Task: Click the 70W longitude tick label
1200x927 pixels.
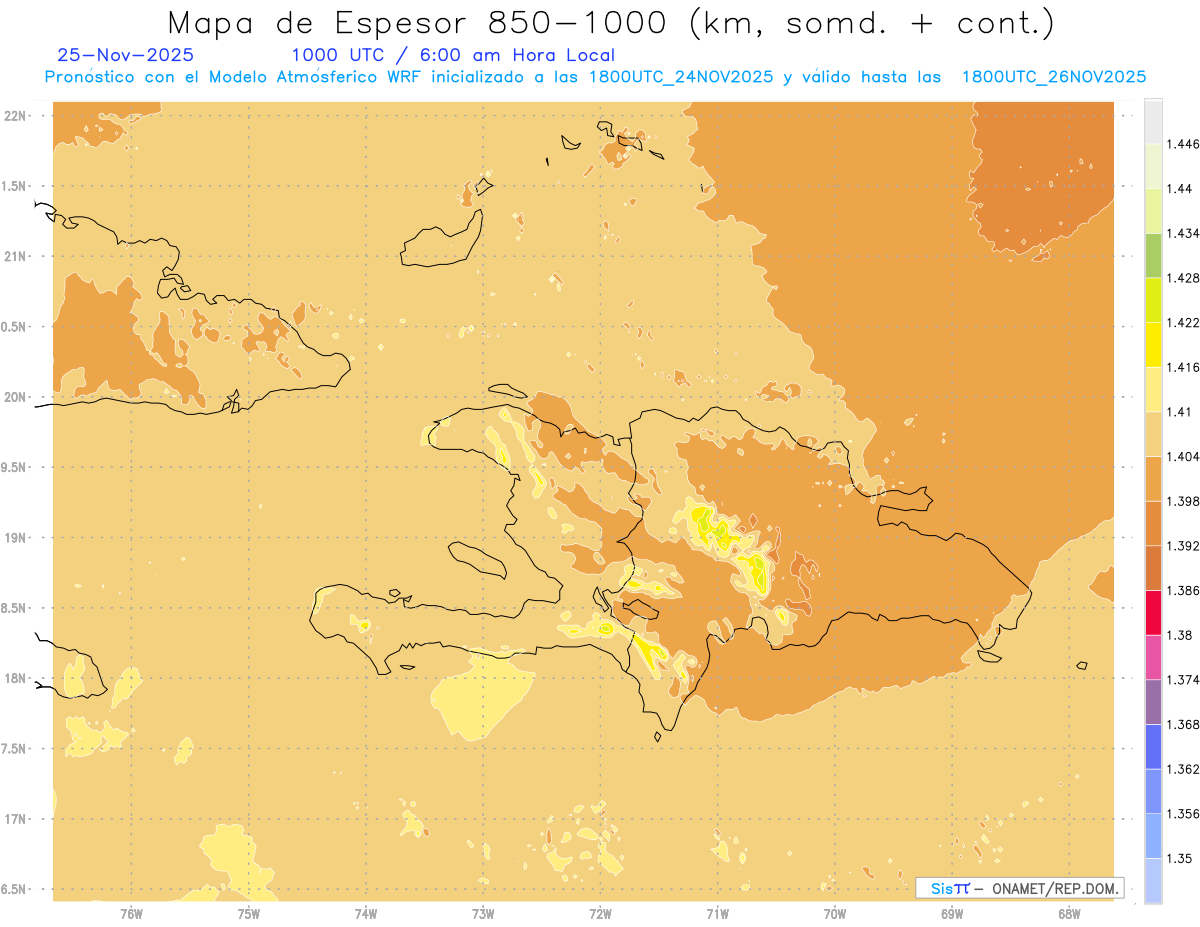Action: pos(835,913)
